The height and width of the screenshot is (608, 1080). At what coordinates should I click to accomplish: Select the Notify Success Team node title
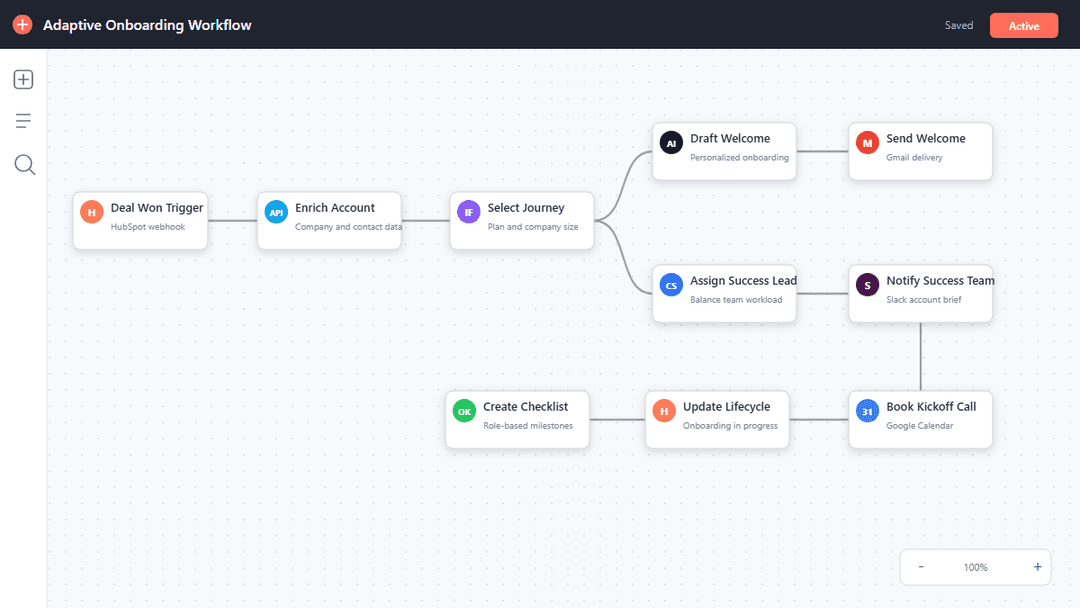[x=940, y=281]
